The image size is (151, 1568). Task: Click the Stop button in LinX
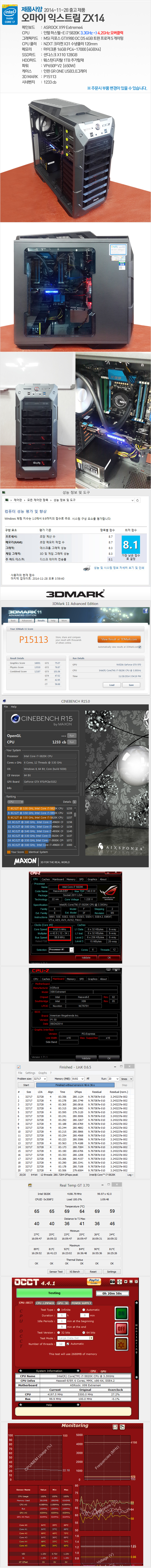click(x=124, y=1085)
